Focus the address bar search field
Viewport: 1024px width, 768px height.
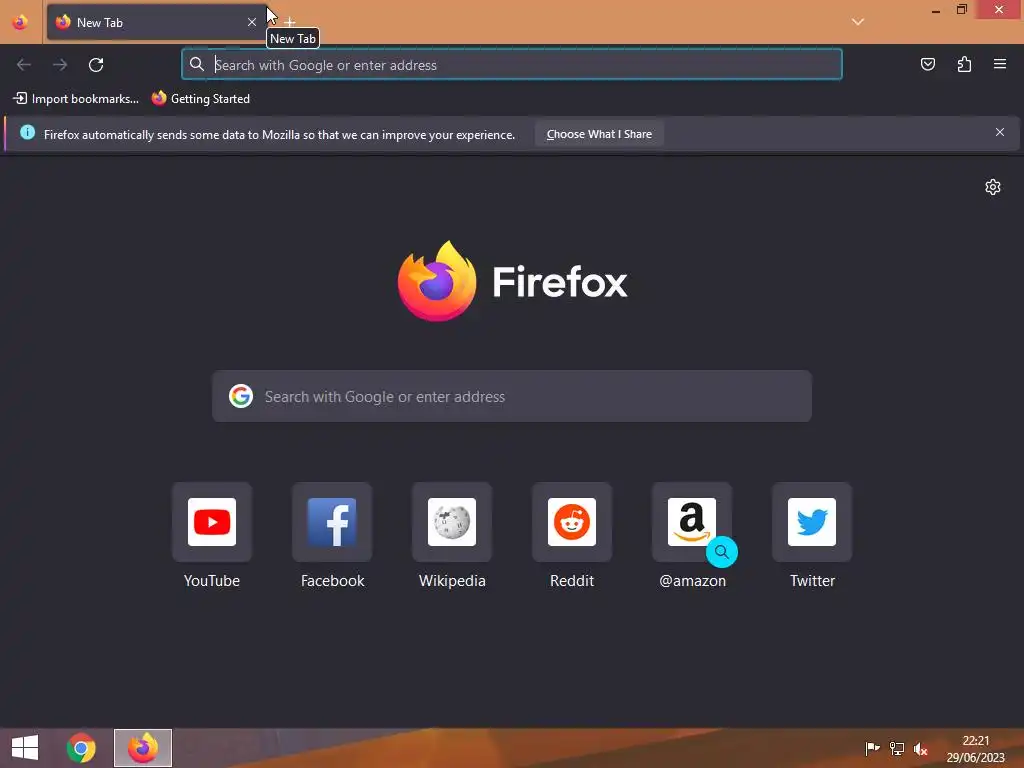(512, 65)
